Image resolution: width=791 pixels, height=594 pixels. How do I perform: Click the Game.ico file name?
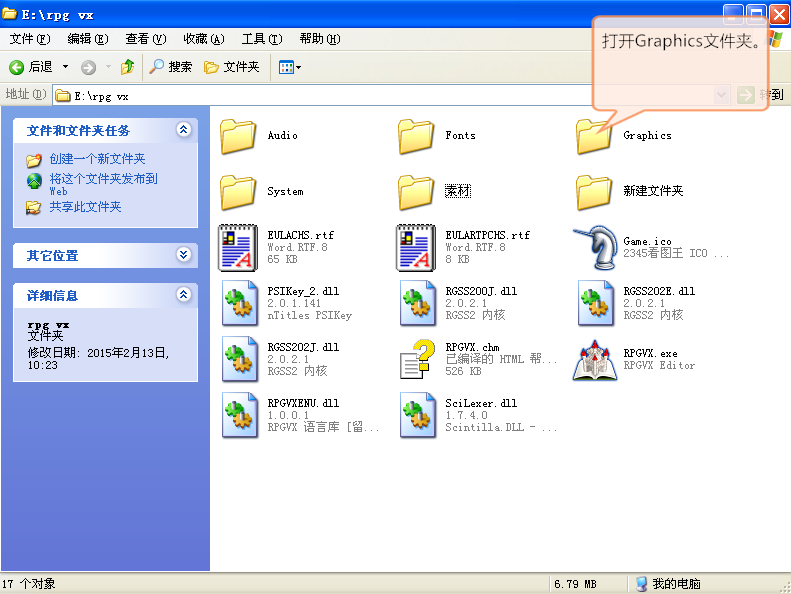(647, 241)
